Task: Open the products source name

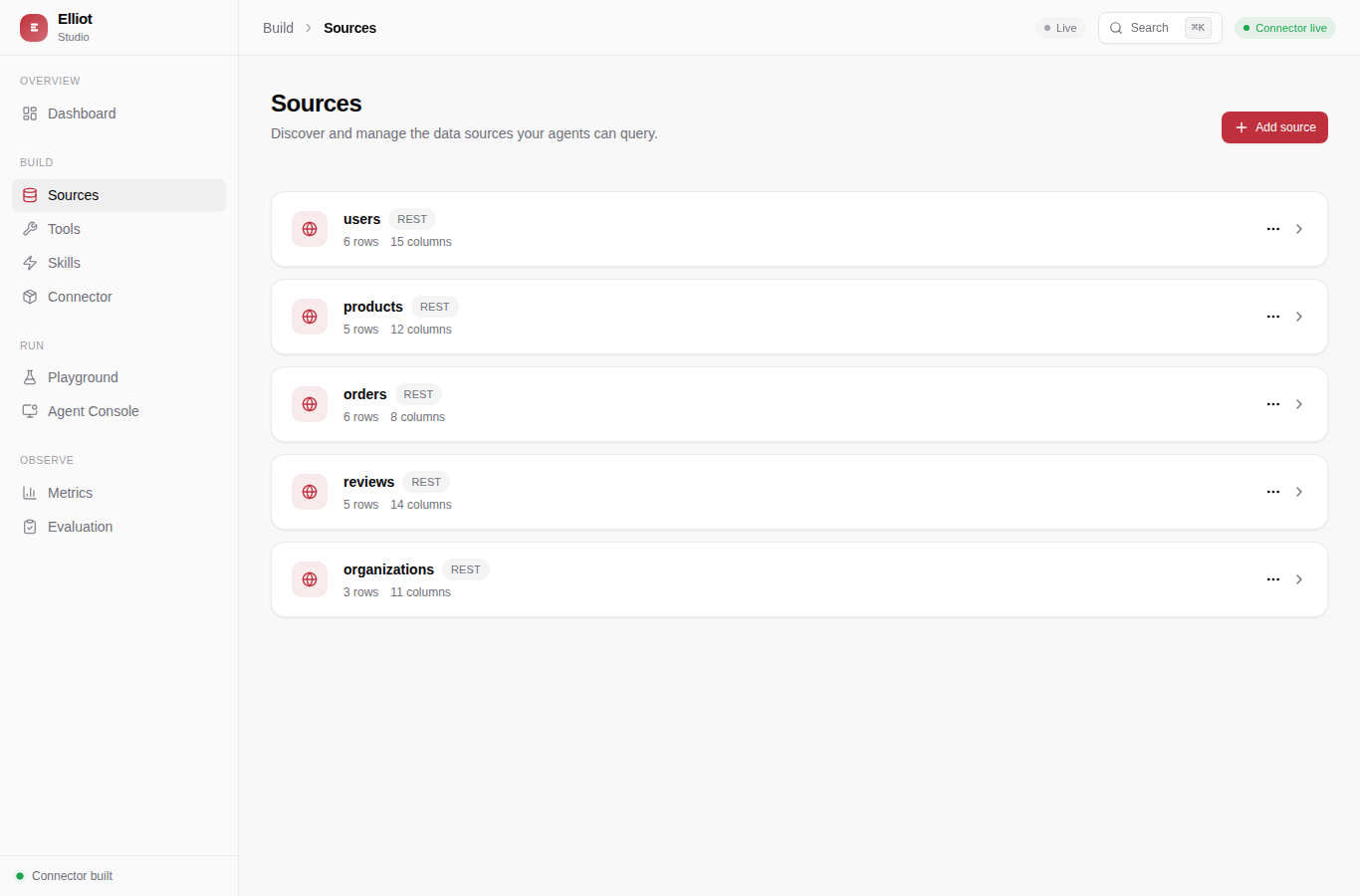Action: click(373, 307)
